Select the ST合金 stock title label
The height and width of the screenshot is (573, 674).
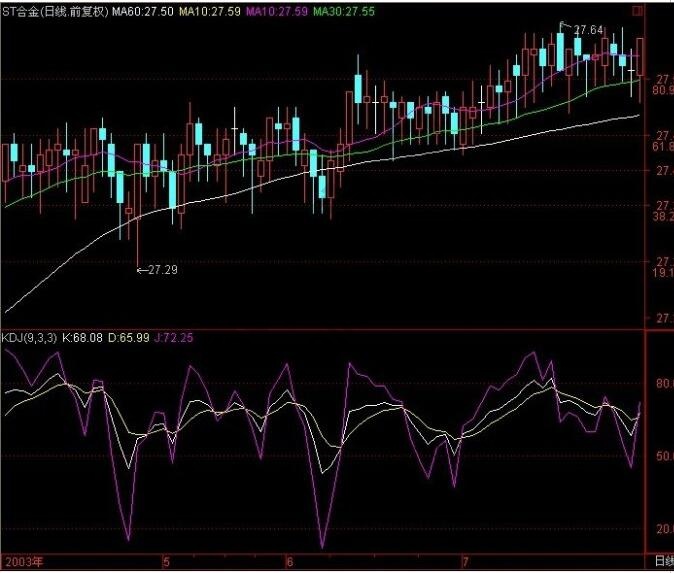(25, 10)
